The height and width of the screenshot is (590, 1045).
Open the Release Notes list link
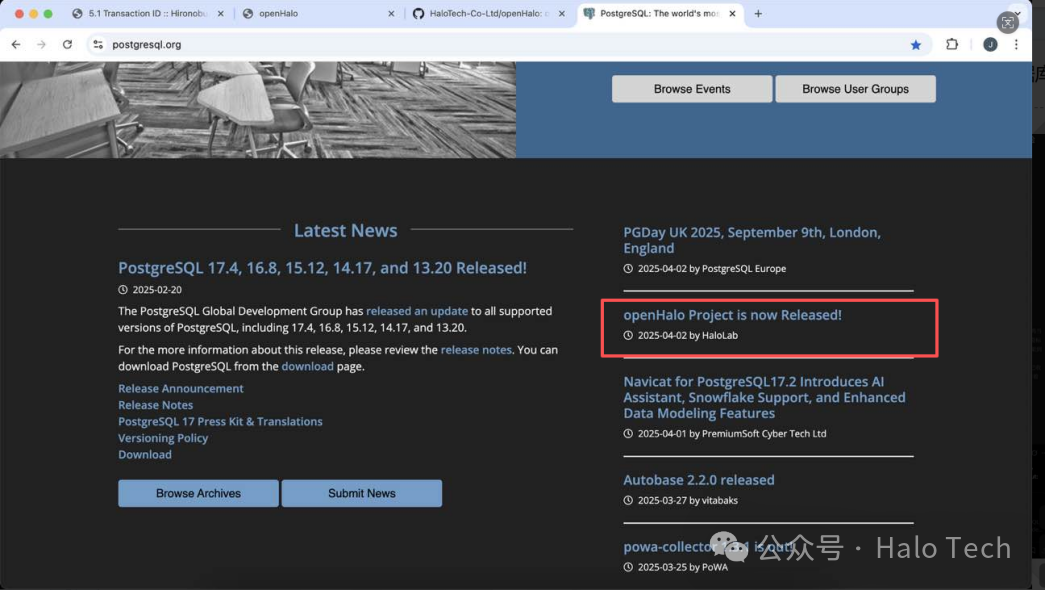tap(155, 405)
